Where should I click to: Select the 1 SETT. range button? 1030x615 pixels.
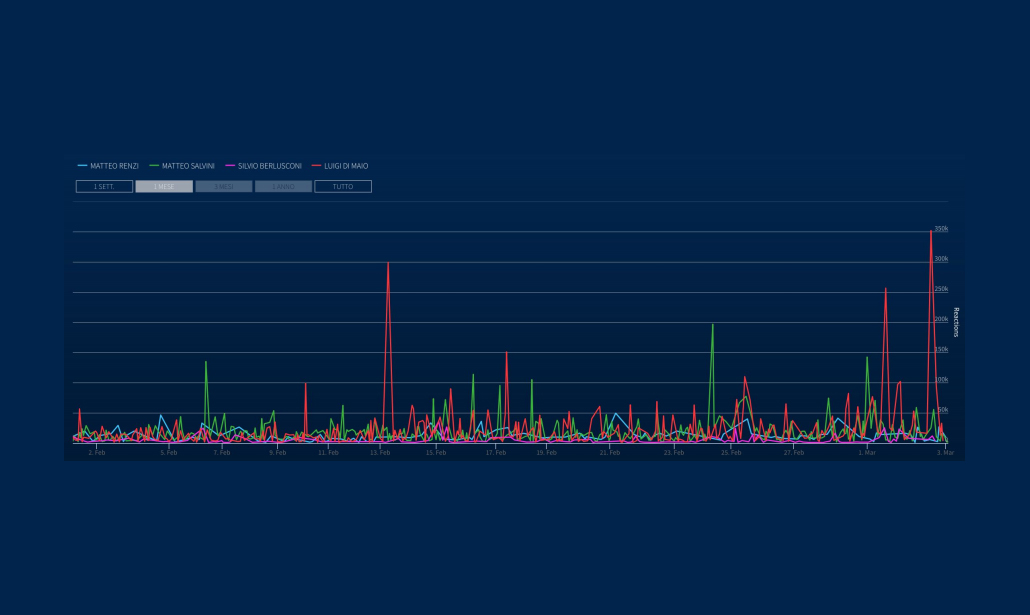[x=104, y=187]
